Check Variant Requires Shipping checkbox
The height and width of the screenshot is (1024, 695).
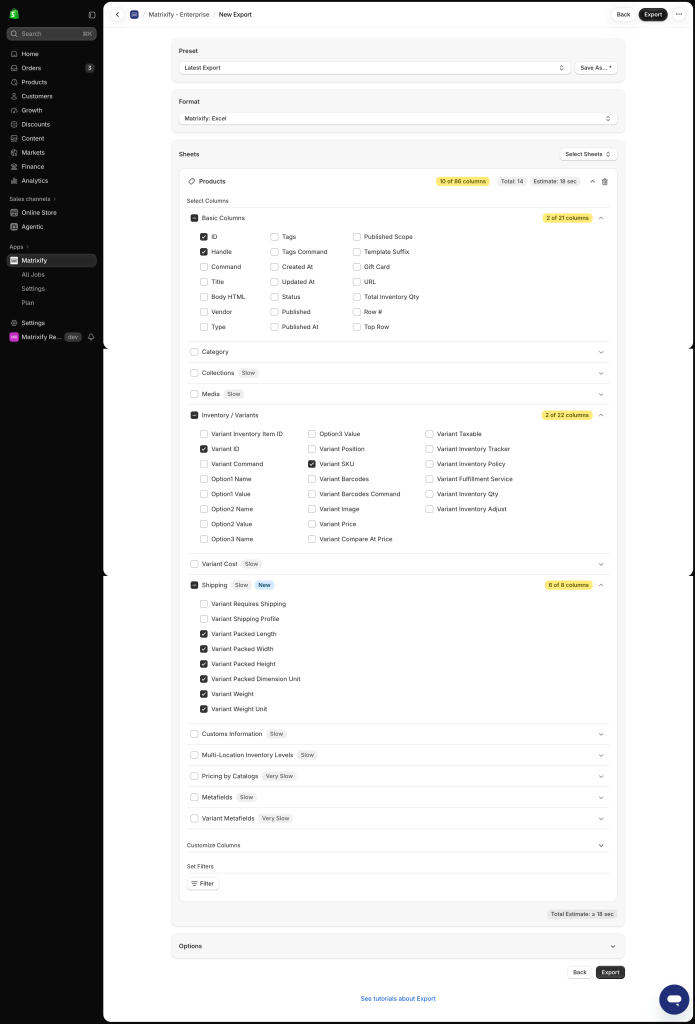[x=204, y=604]
